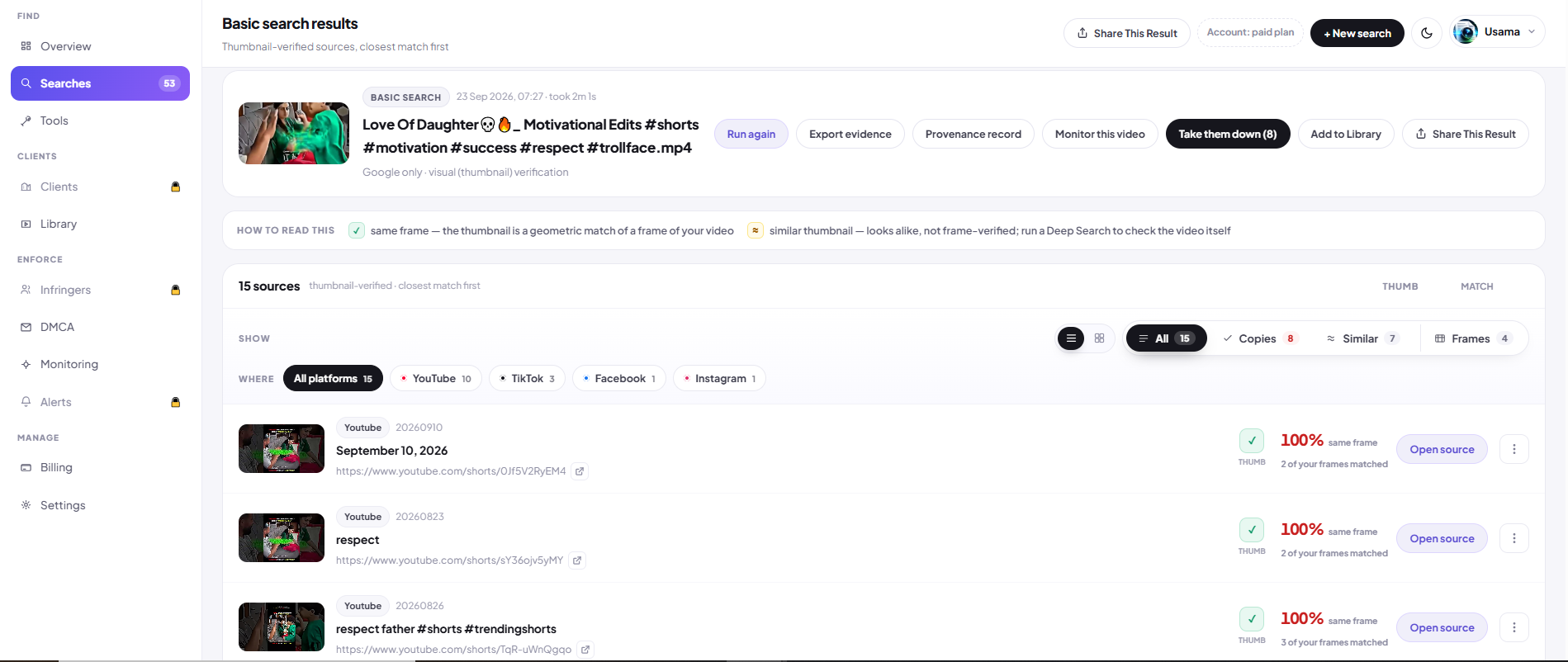Open Tools in the sidebar
Screen dimensions: 1568x662
click(x=100, y=121)
